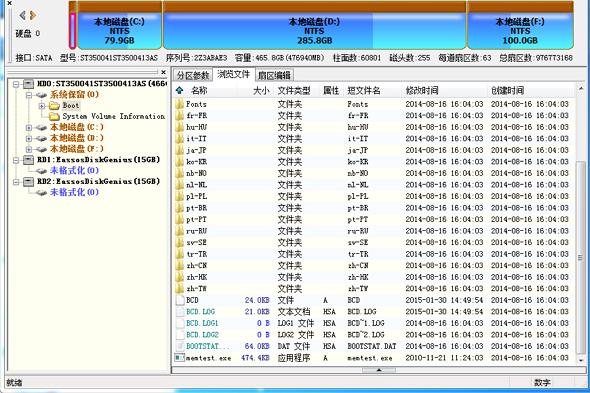This screenshot has height=393, width=590.
Task: Click zh-CN folder icon
Action: 180,266
